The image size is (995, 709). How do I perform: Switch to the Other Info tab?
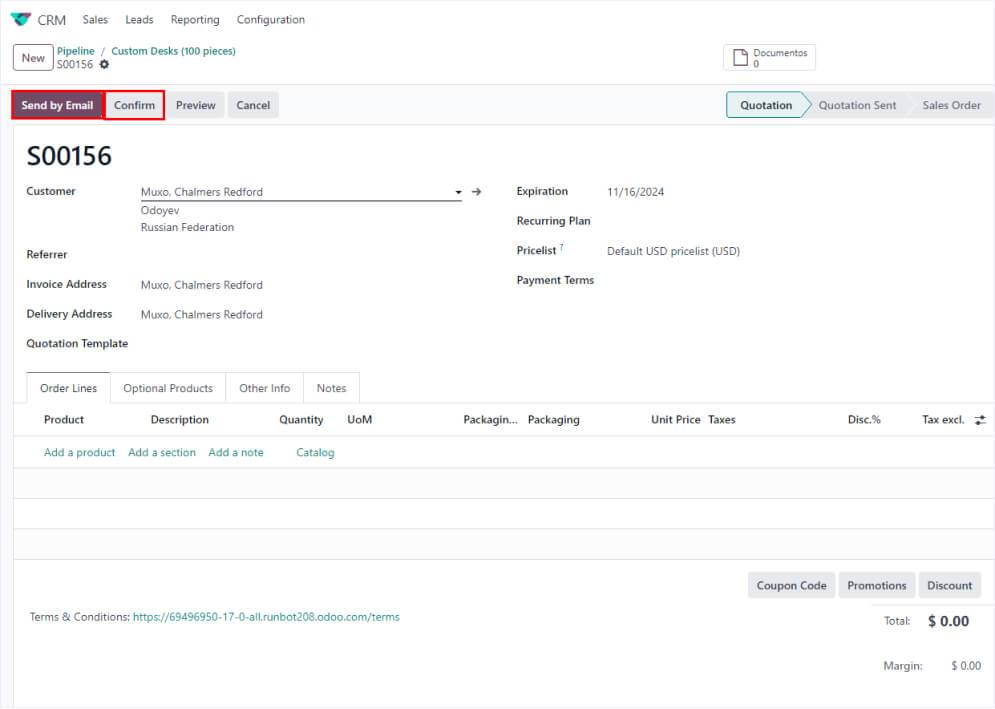[264, 388]
